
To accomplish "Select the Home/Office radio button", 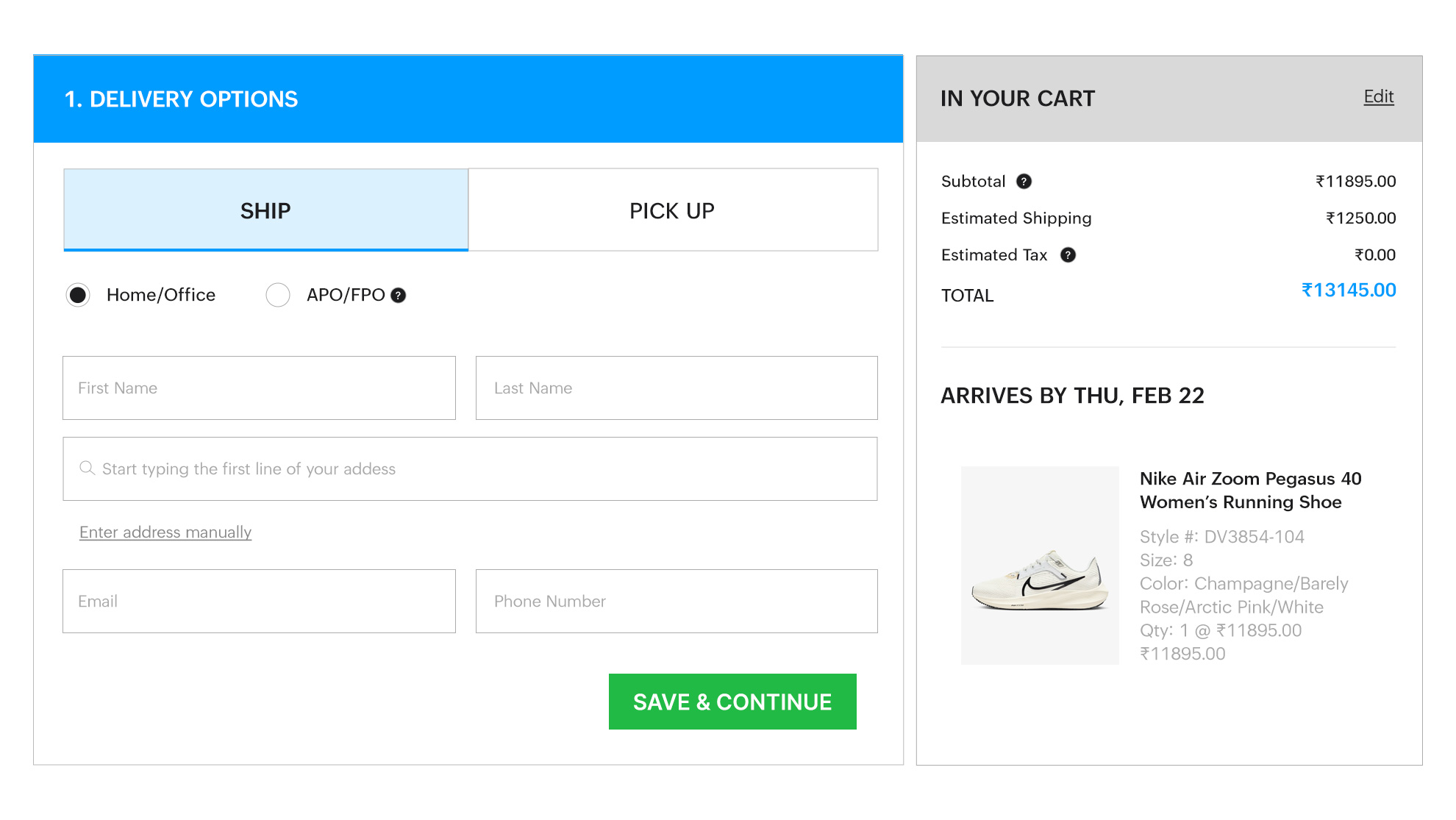I will (78, 295).
